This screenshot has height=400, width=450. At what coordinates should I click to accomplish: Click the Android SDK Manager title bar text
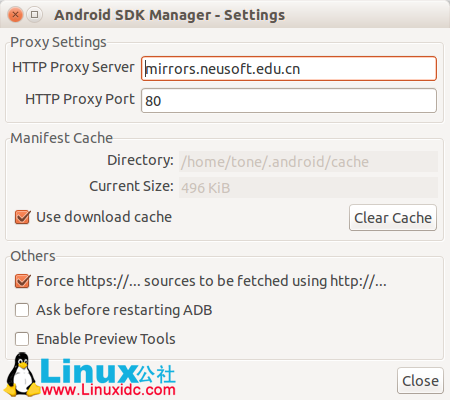pyautogui.click(x=169, y=15)
